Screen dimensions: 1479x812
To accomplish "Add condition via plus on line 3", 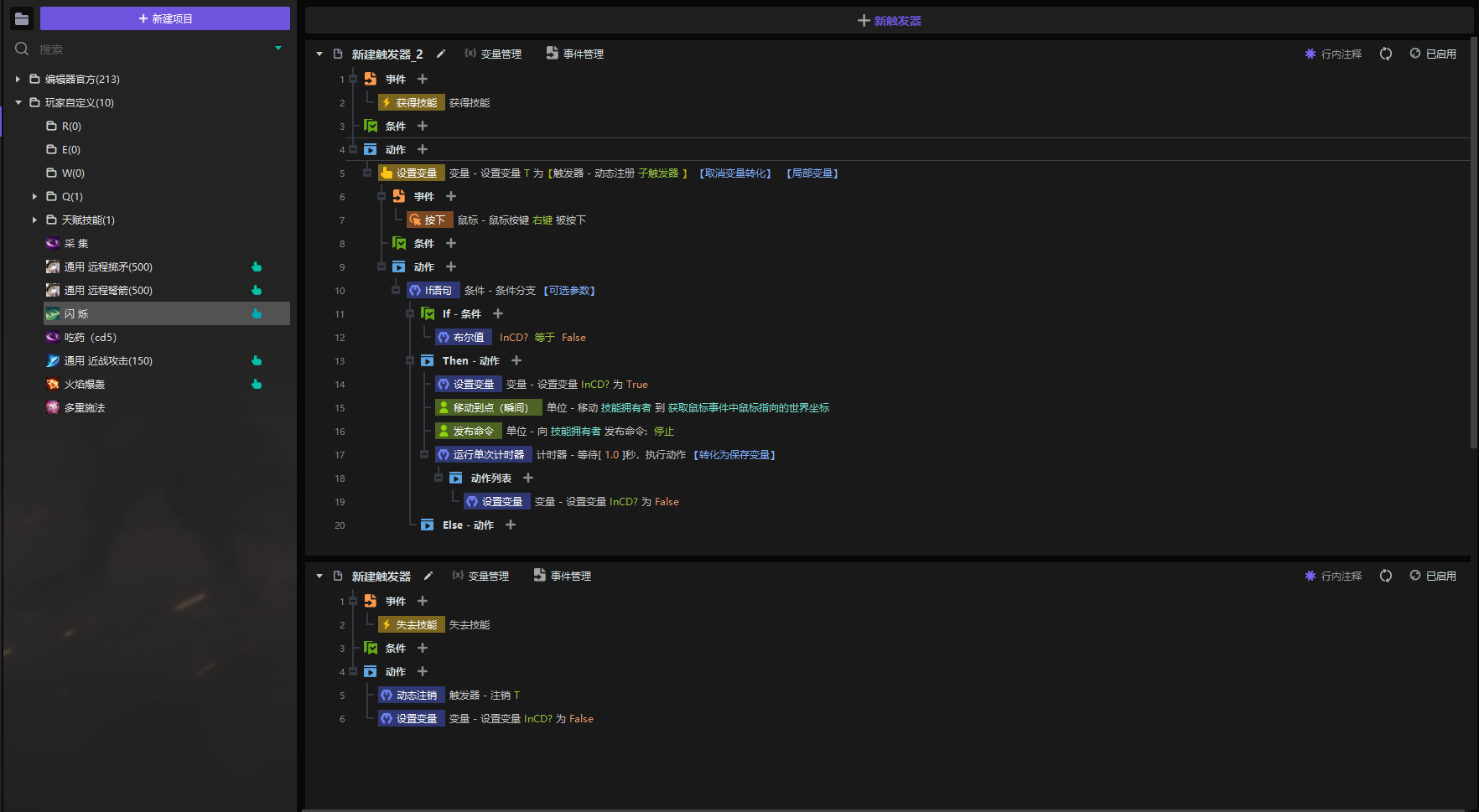I will [x=423, y=127].
